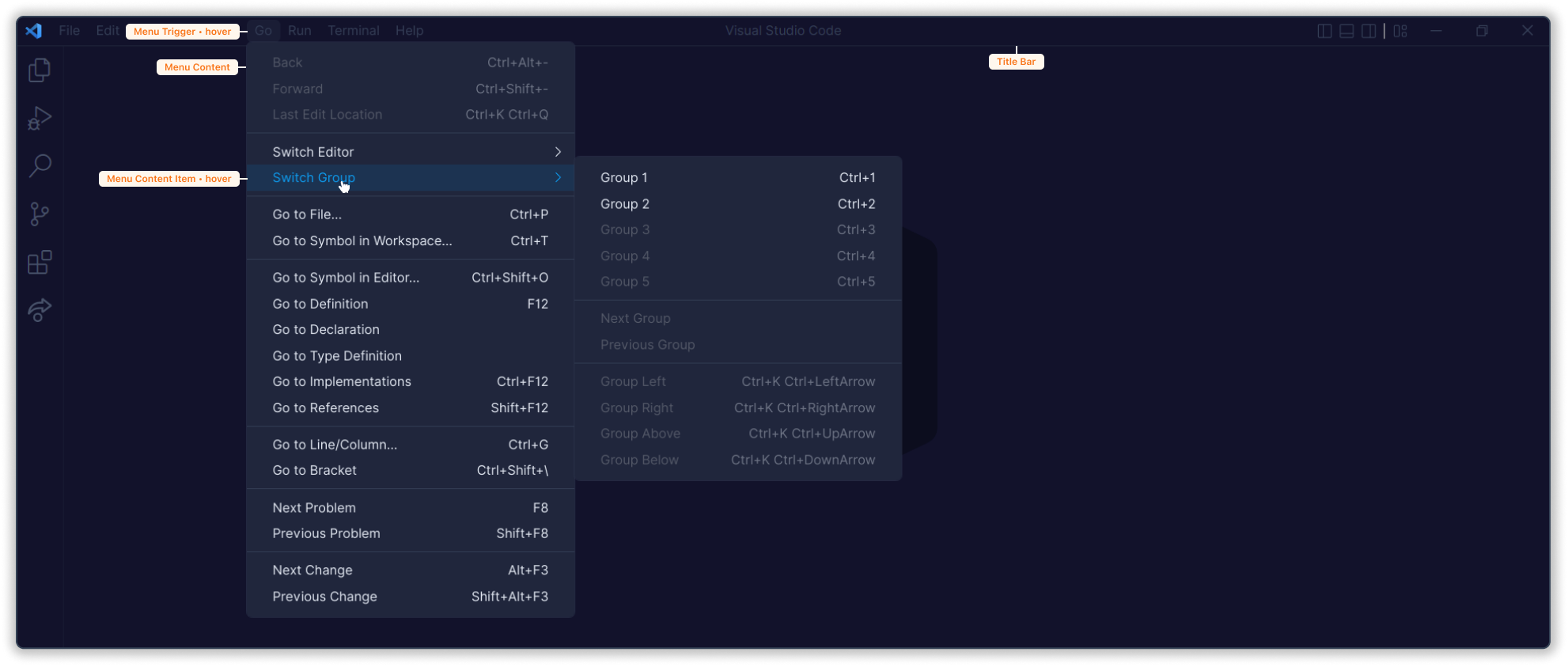Expand the Switch Editor submenu arrow

[558, 152]
